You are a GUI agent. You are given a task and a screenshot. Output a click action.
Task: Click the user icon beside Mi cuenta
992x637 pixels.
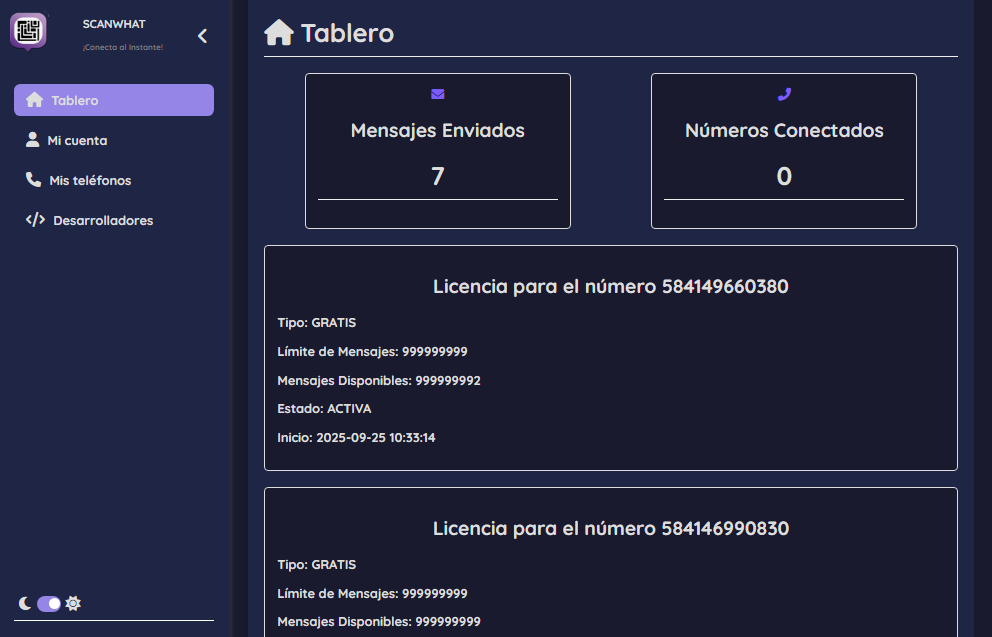click(x=33, y=140)
